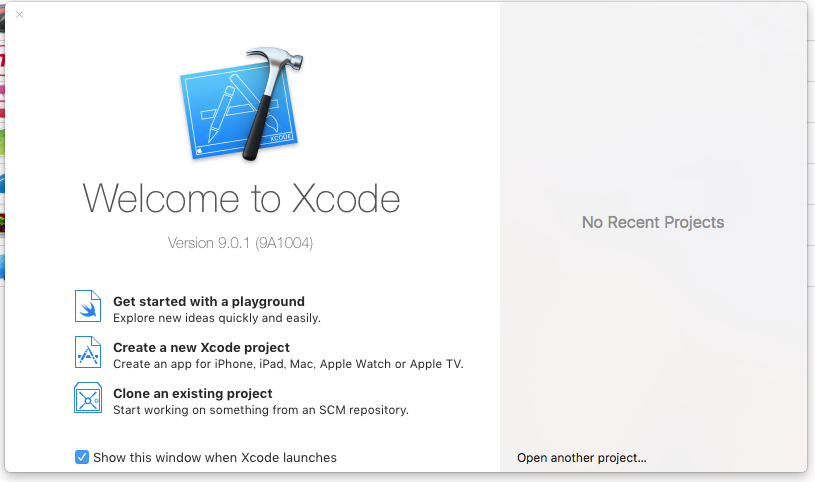Click the clone repository SCM icon

tap(88, 398)
